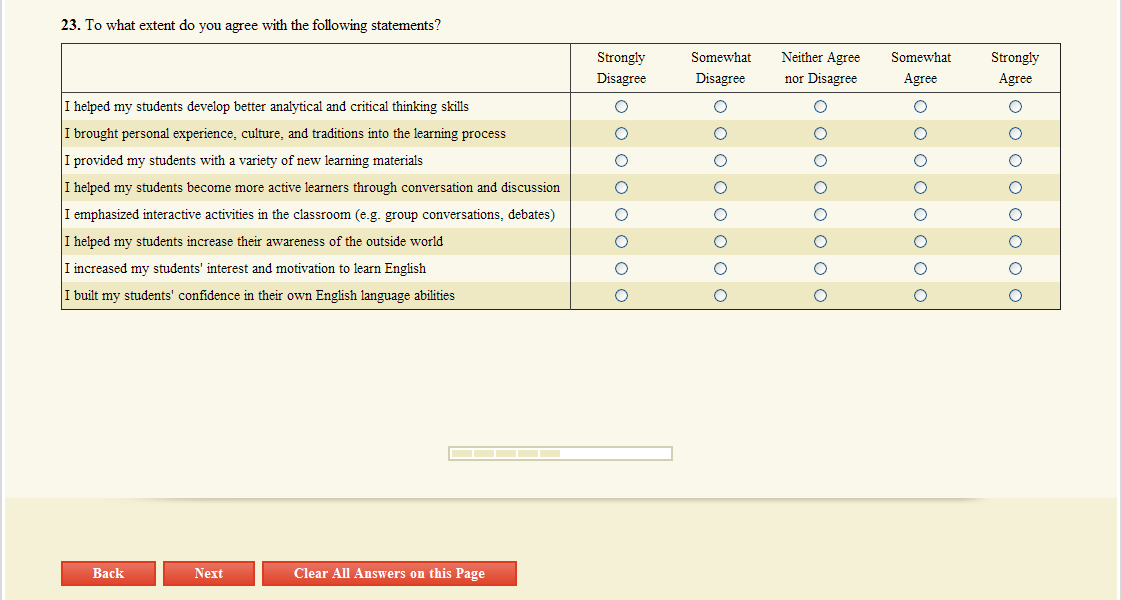This screenshot has height=600, width=1121.
Task: Select Strongly Agree for emphasized interactive activities
Action: [1015, 214]
